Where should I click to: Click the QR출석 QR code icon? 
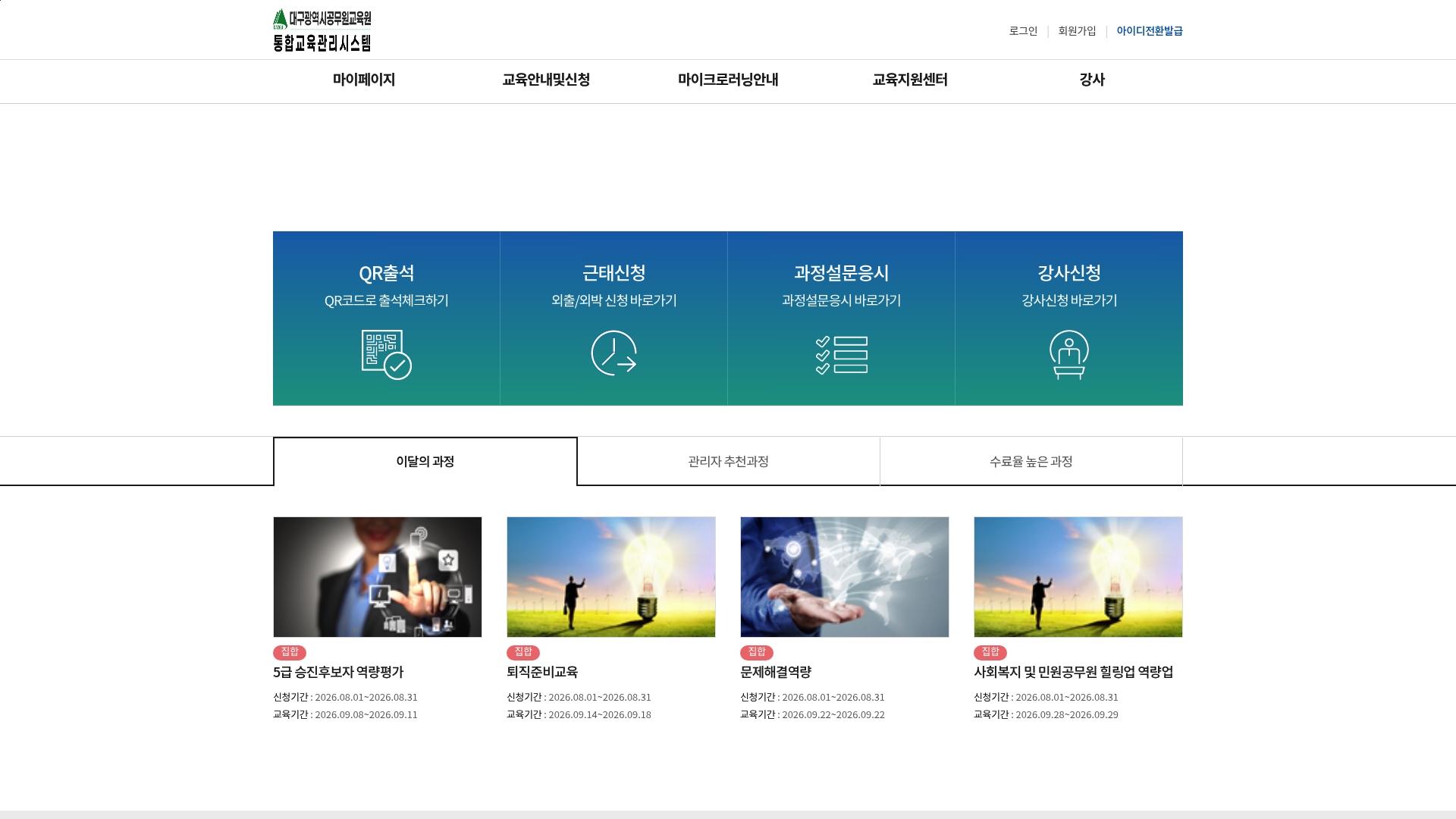[x=387, y=354]
